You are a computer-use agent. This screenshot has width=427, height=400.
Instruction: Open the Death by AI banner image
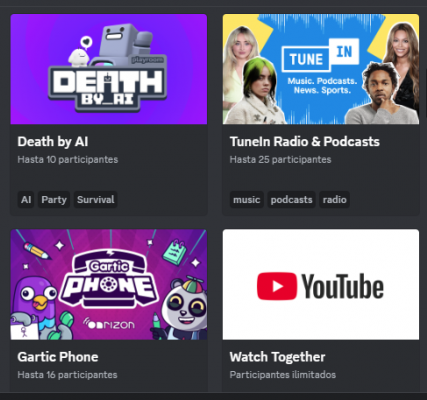109,69
